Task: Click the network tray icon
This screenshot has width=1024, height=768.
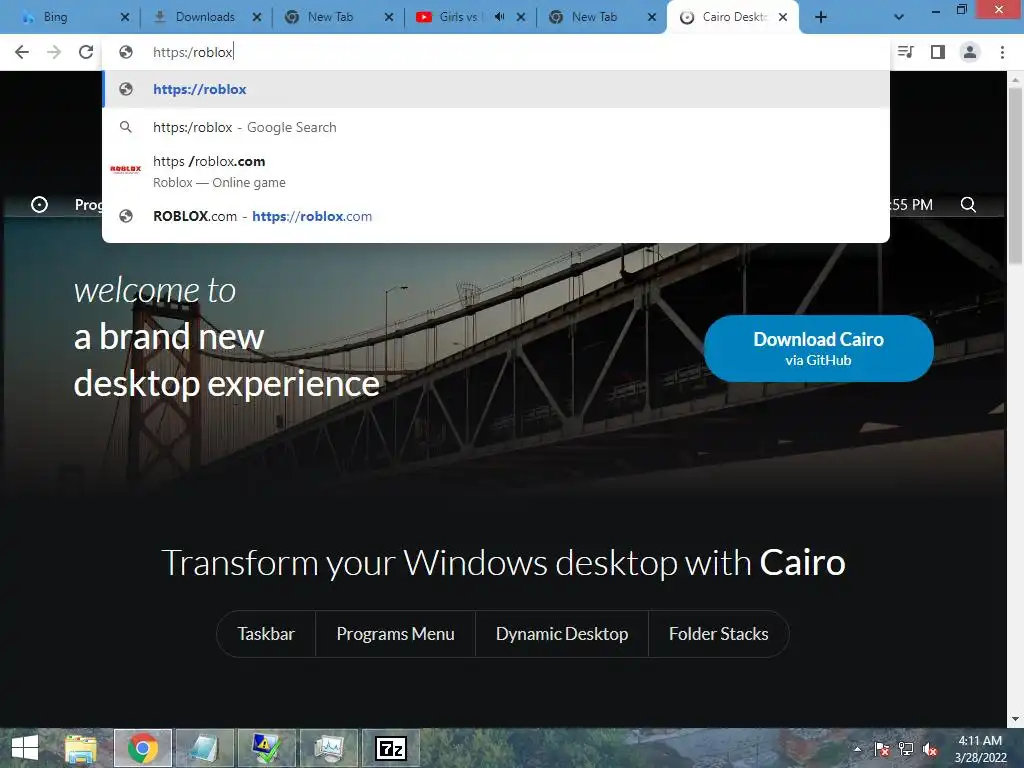Action: pos(906,749)
